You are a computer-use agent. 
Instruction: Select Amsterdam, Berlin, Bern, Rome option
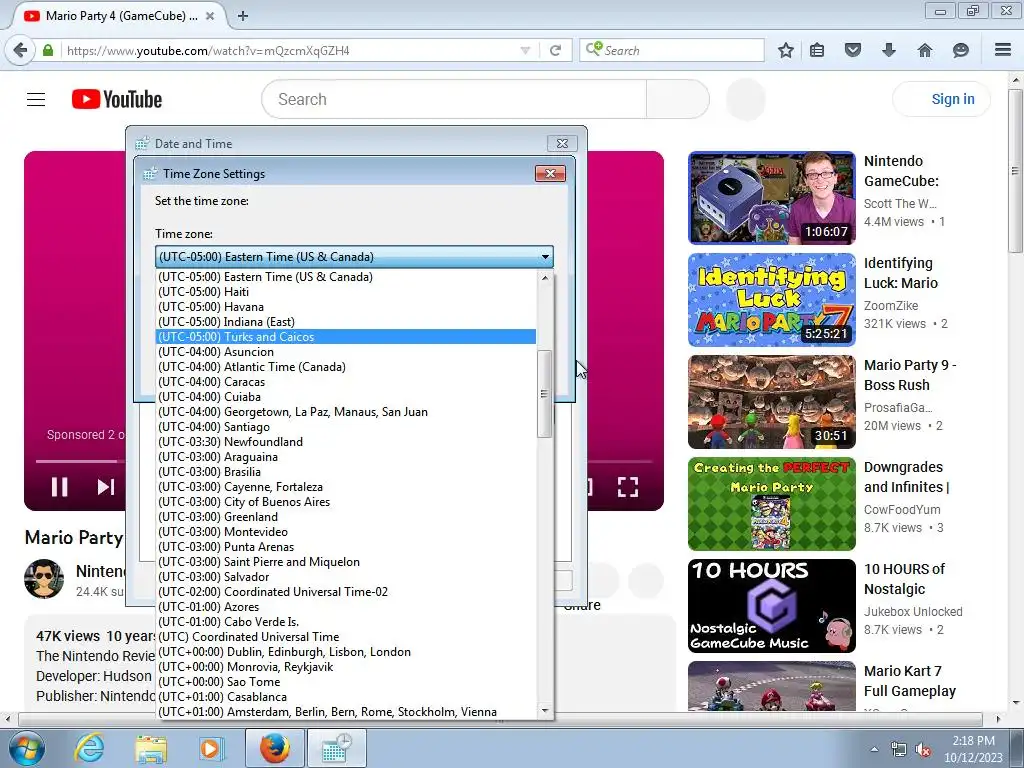point(345,712)
